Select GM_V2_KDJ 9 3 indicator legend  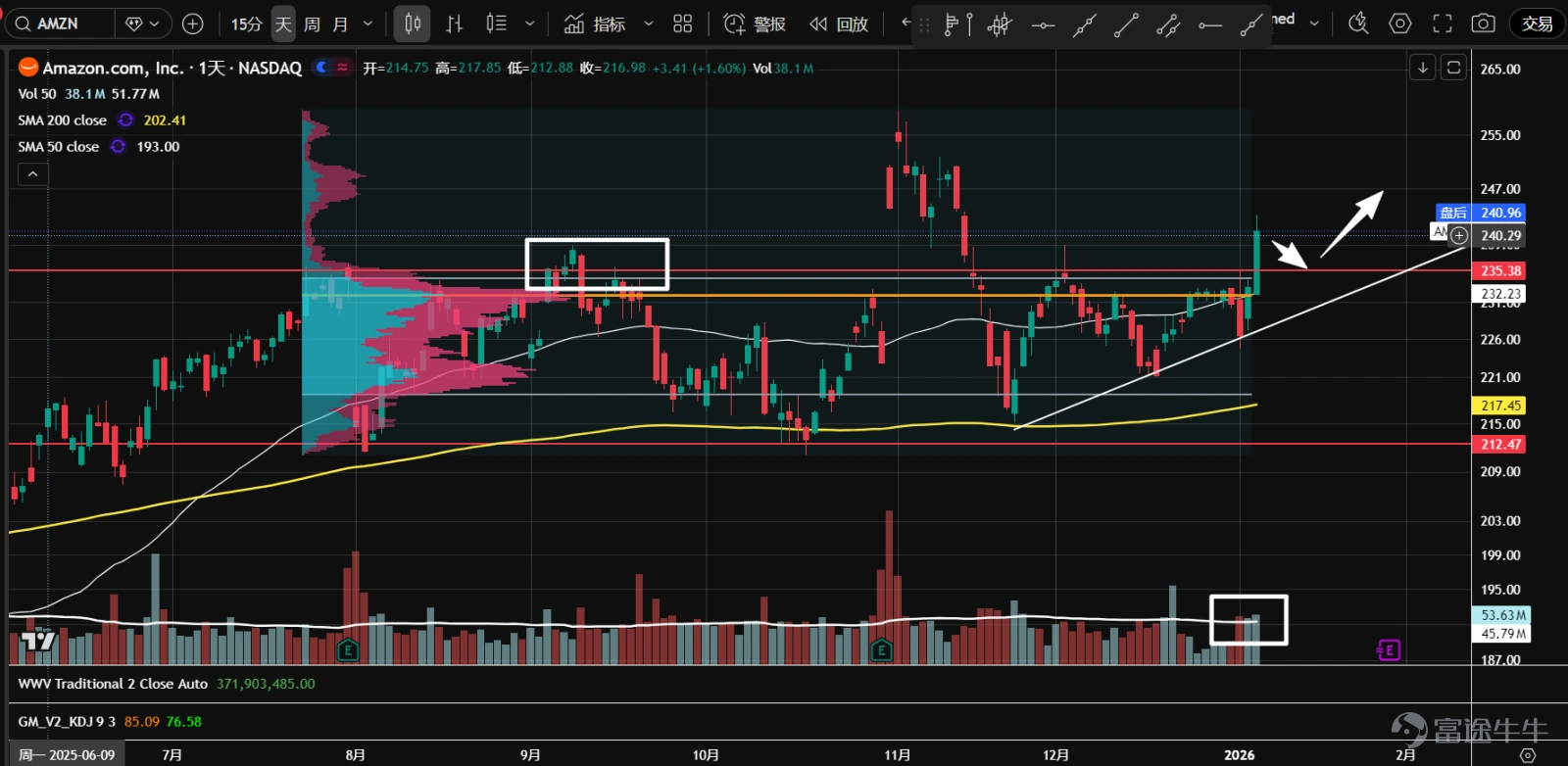(67, 722)
